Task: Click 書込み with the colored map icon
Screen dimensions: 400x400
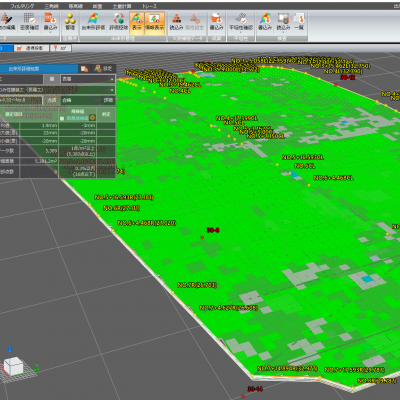Action: coord(265,22)
